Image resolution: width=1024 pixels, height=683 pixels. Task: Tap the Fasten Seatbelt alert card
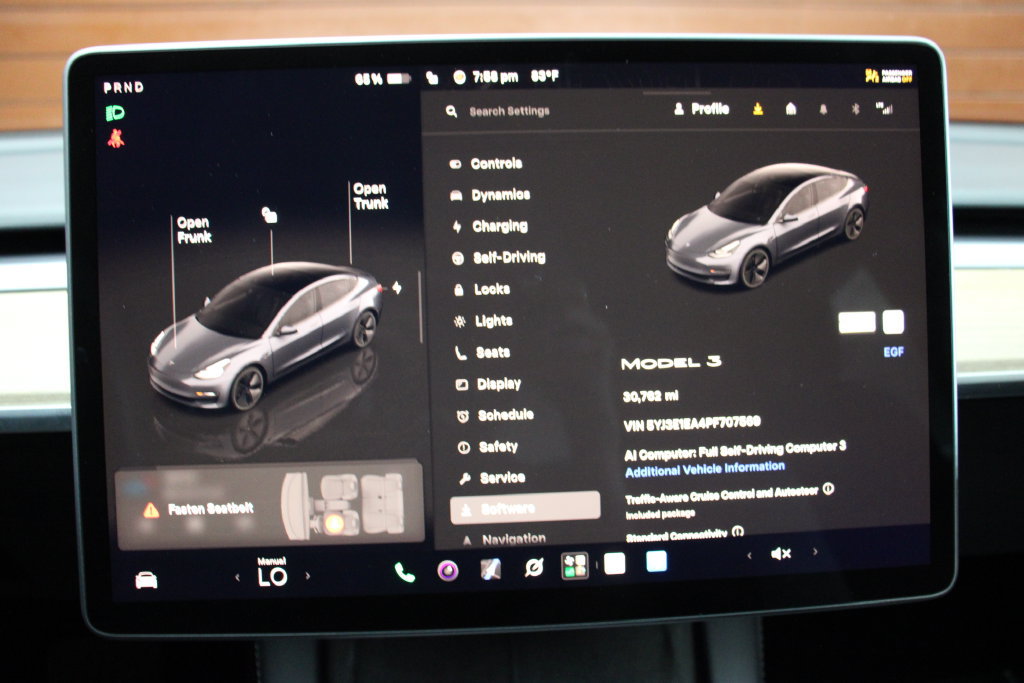coord(270,506)
